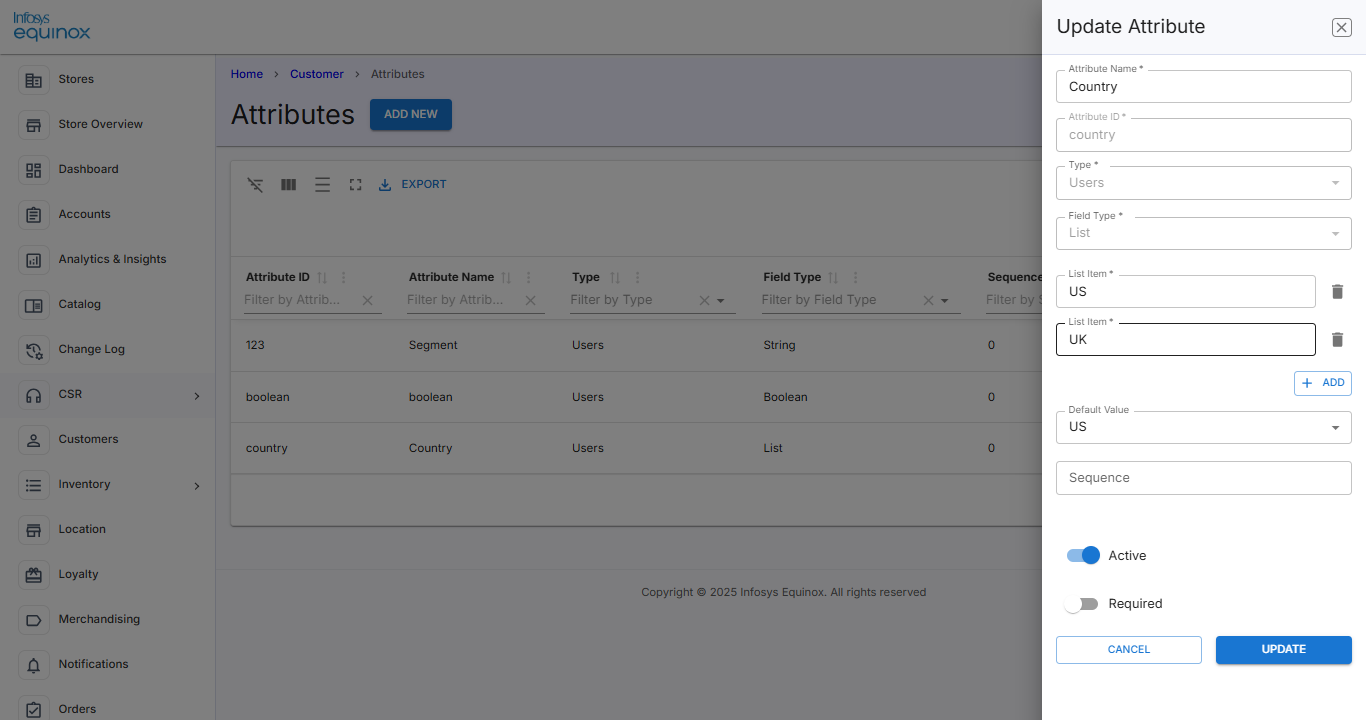The width and height of the screenshot is (1366, 720).
Task: Sort by Attribute Name column
Action: point(506,278)
